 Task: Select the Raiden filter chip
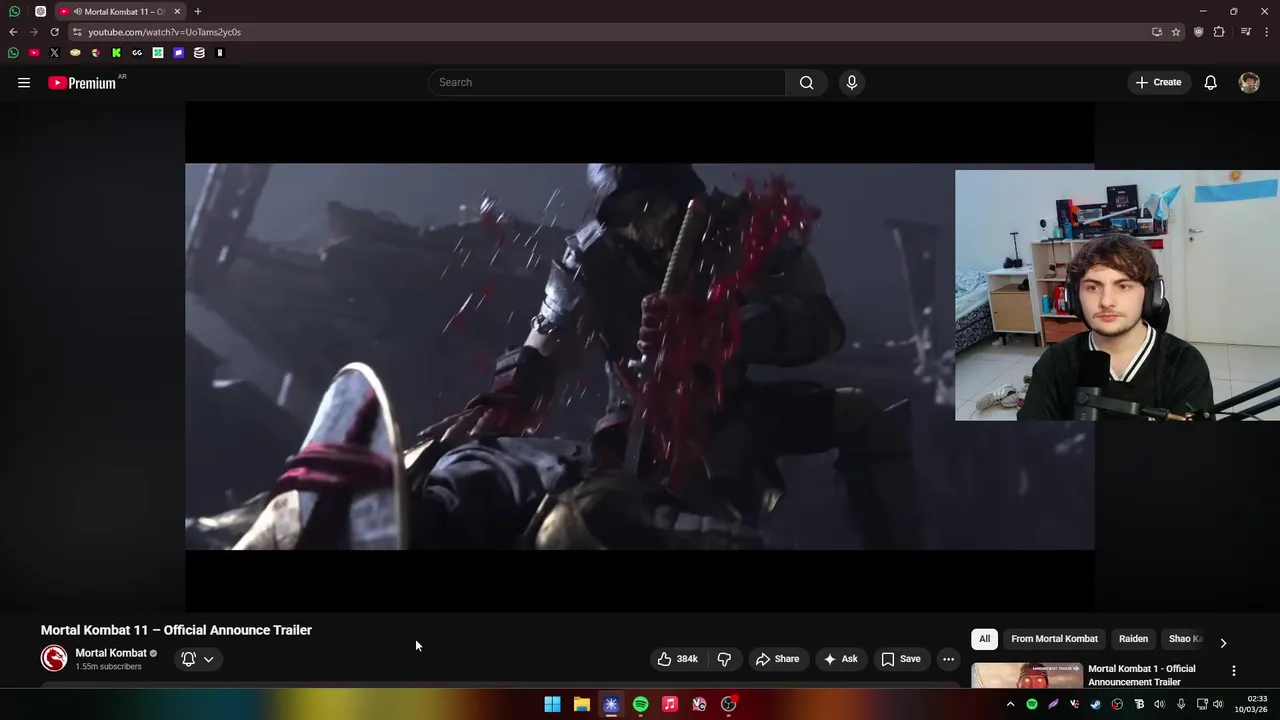(1133, 639)
